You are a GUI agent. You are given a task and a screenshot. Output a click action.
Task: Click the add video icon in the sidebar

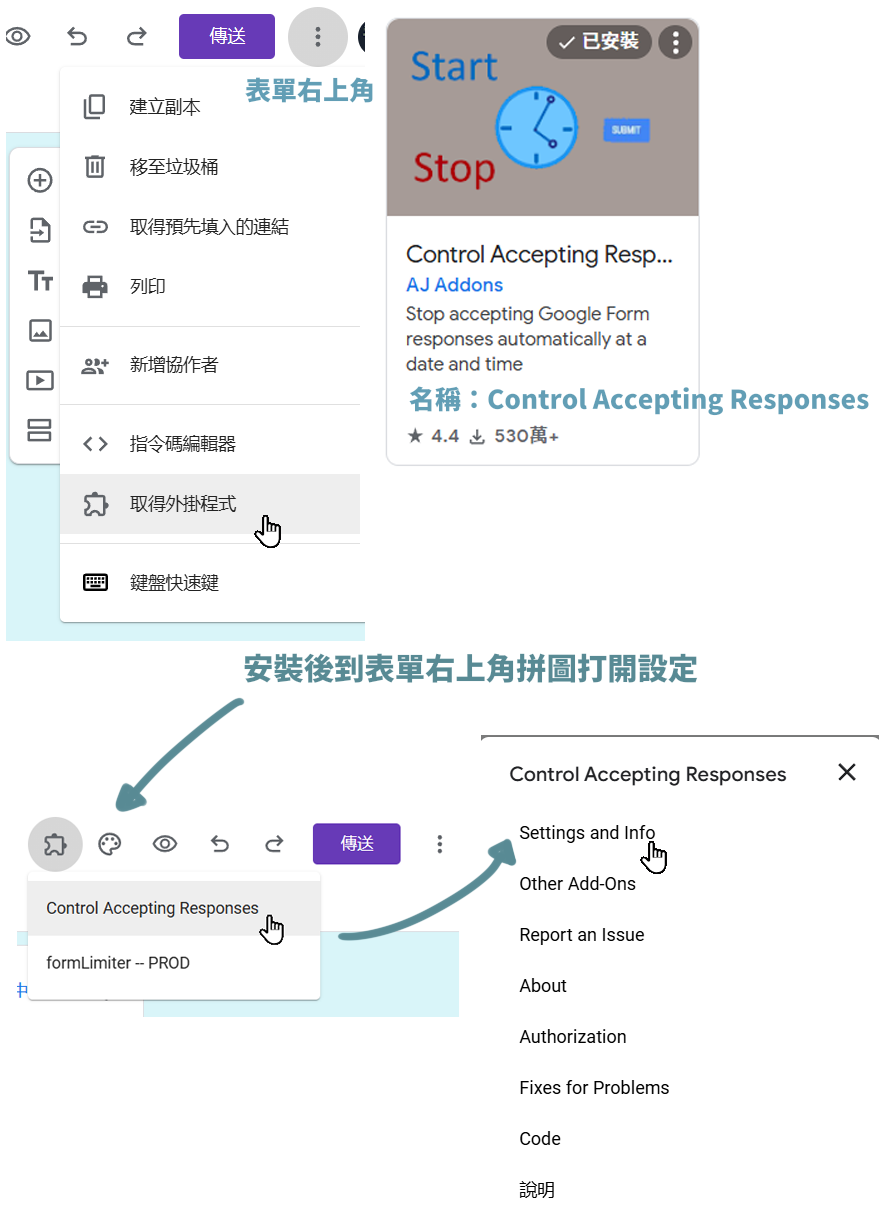(40, 380)
